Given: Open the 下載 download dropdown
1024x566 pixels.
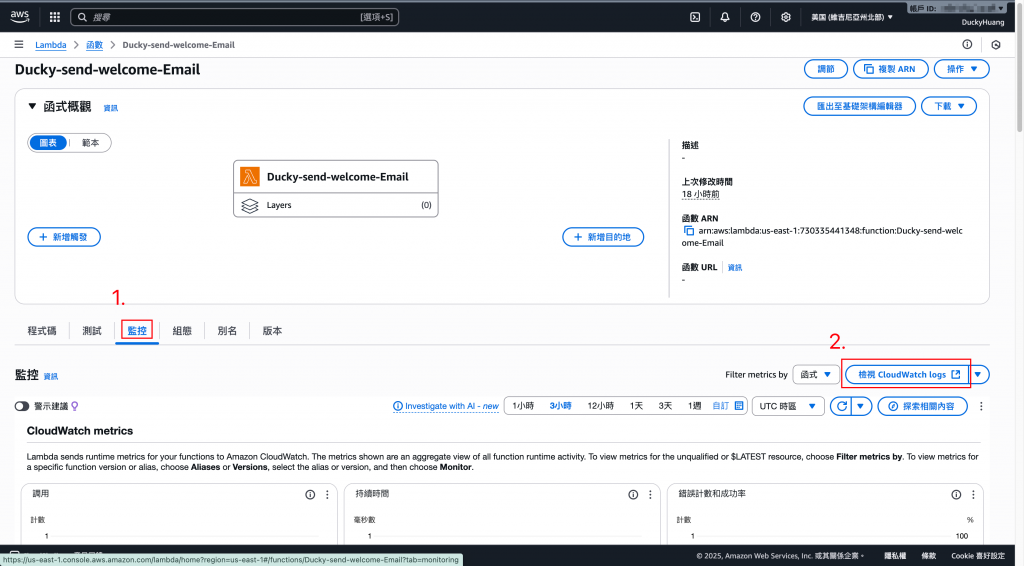Looking at the screenshot, I should point(949,106).
